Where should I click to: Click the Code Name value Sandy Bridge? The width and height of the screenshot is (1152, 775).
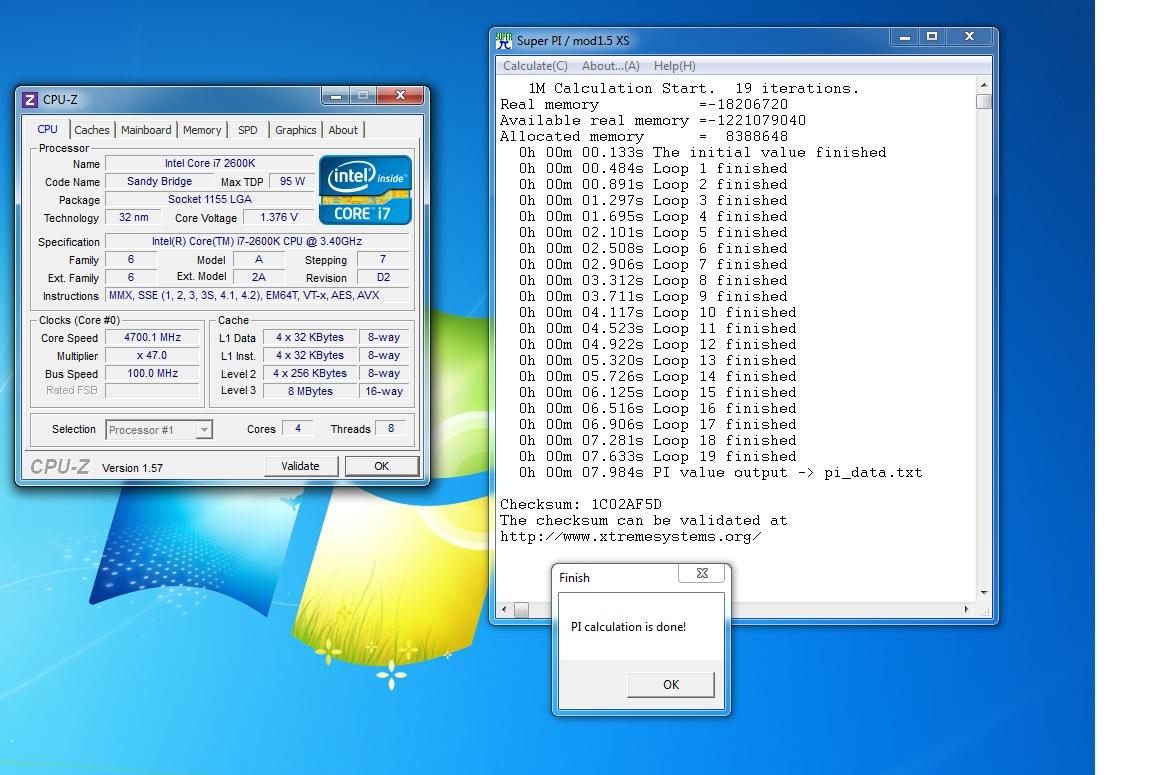[x=159, y=181]
